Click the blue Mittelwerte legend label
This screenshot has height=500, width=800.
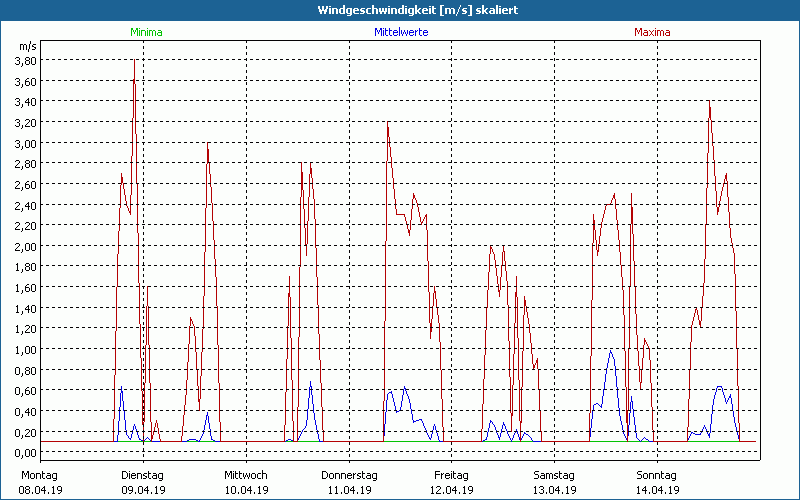399,32
